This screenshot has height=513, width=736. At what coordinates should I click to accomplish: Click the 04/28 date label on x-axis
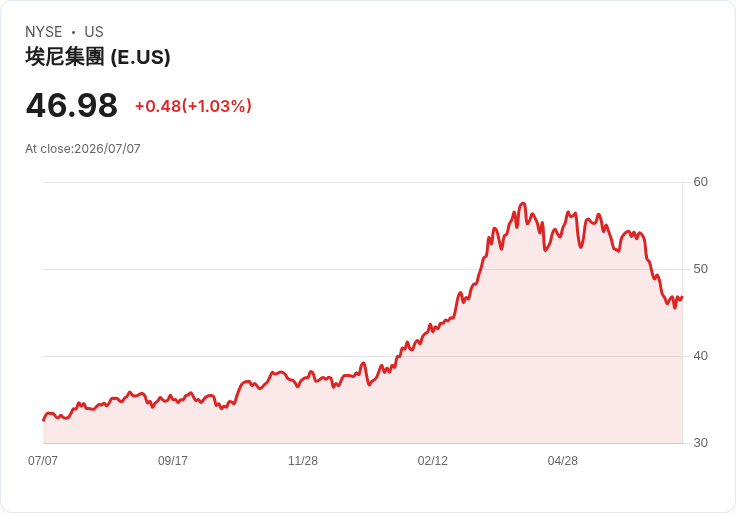pyautogui.click(x=563, y=461)
